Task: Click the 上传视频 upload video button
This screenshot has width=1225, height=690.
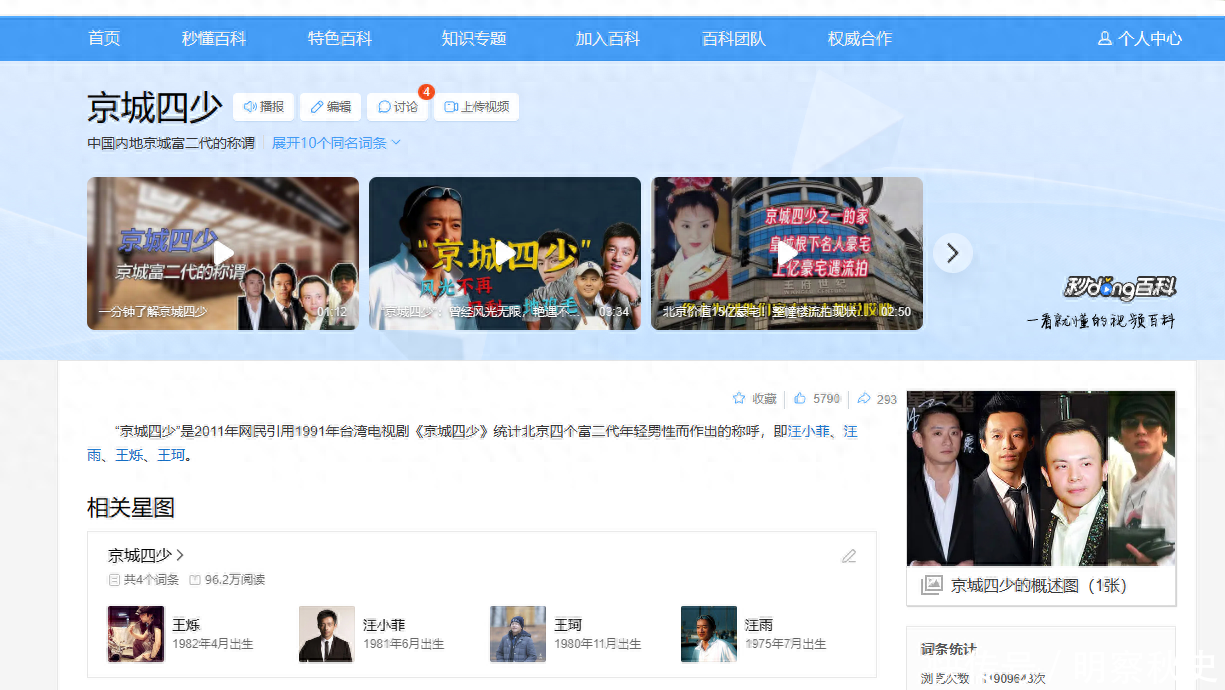Action: pos(476,107)
